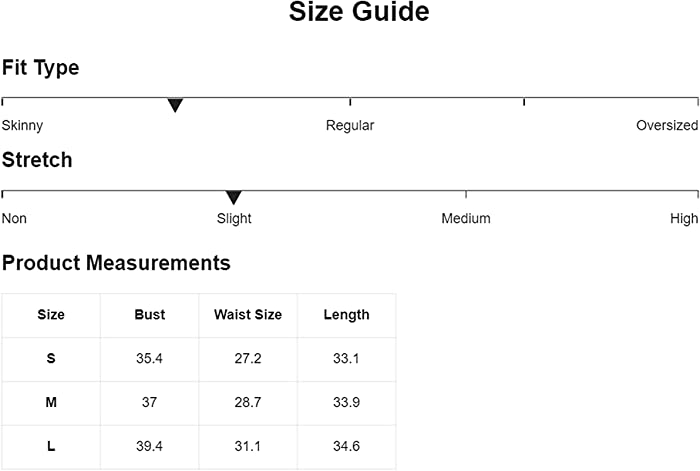This screenshot has width=700, height=471.
Task: Click the High label on Stretch scale
Action: pos(684,218)
